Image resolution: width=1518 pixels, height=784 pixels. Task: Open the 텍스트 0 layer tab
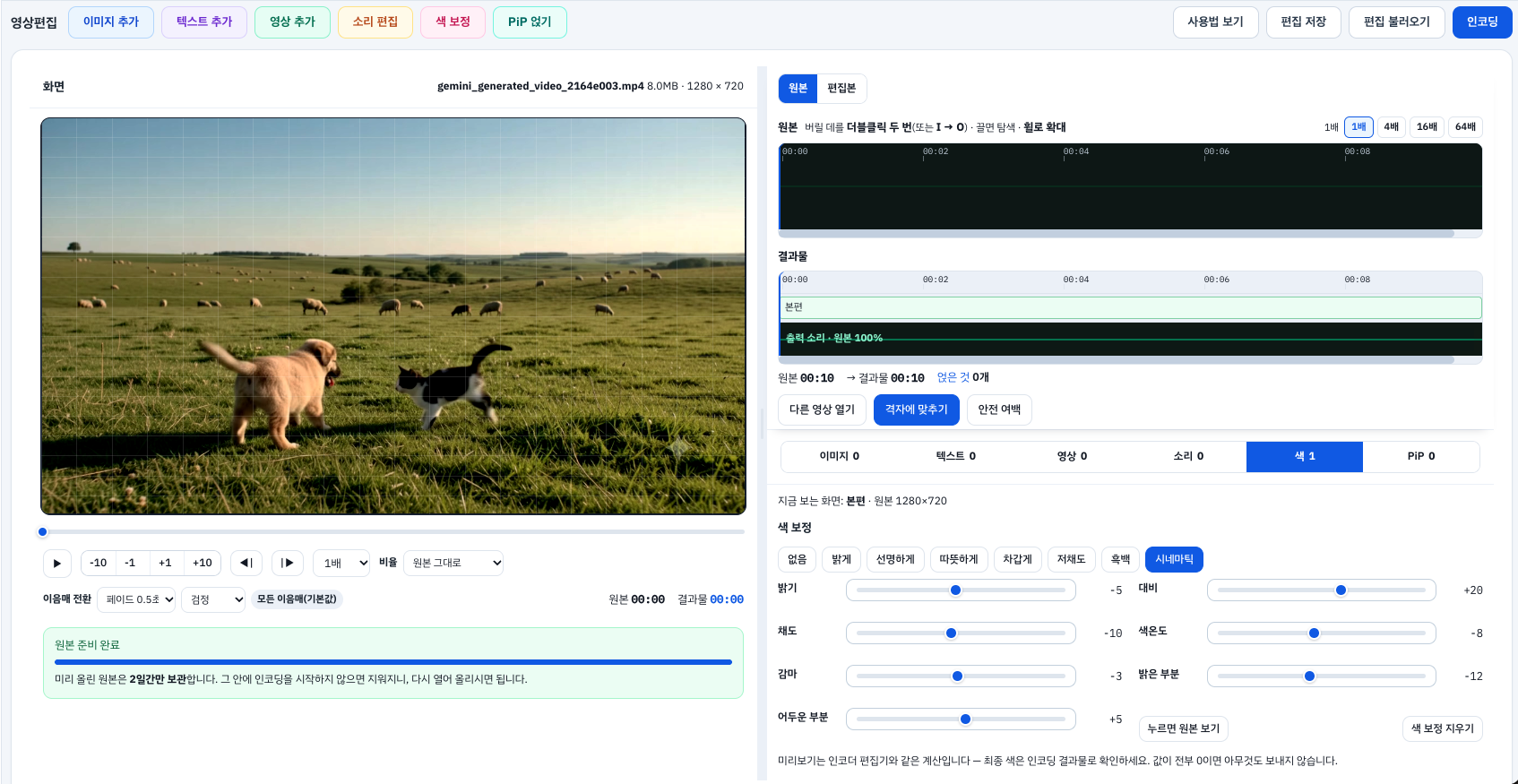(955, 456)
